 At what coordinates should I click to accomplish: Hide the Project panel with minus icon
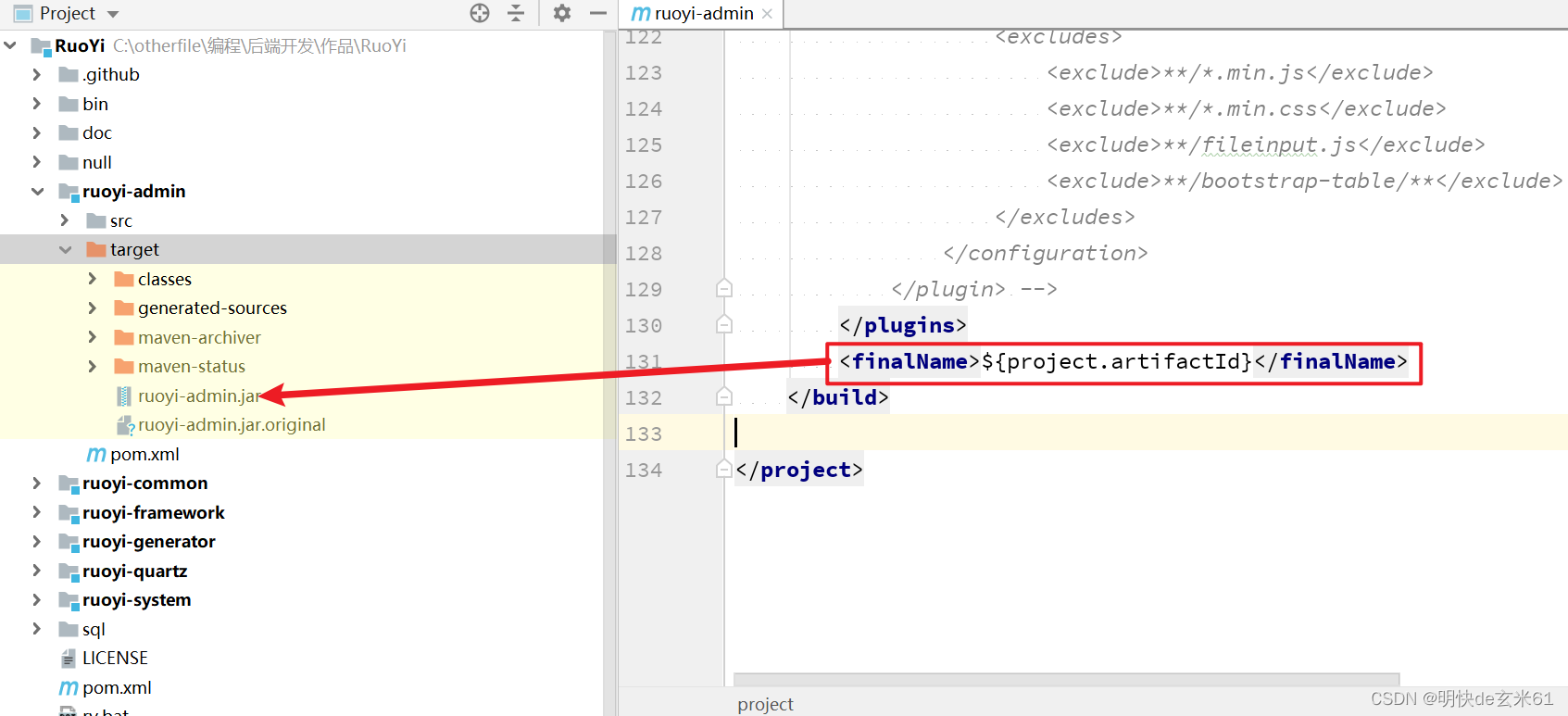[x=598, y=13]
